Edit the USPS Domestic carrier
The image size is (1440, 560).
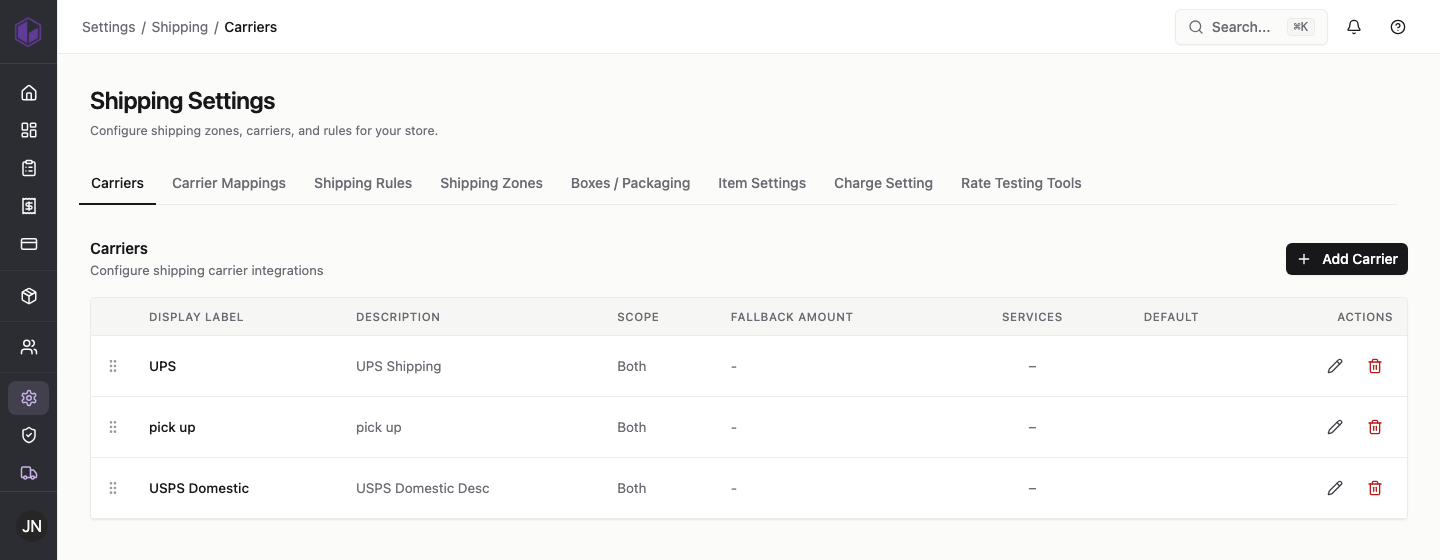tap(1335, 488)
